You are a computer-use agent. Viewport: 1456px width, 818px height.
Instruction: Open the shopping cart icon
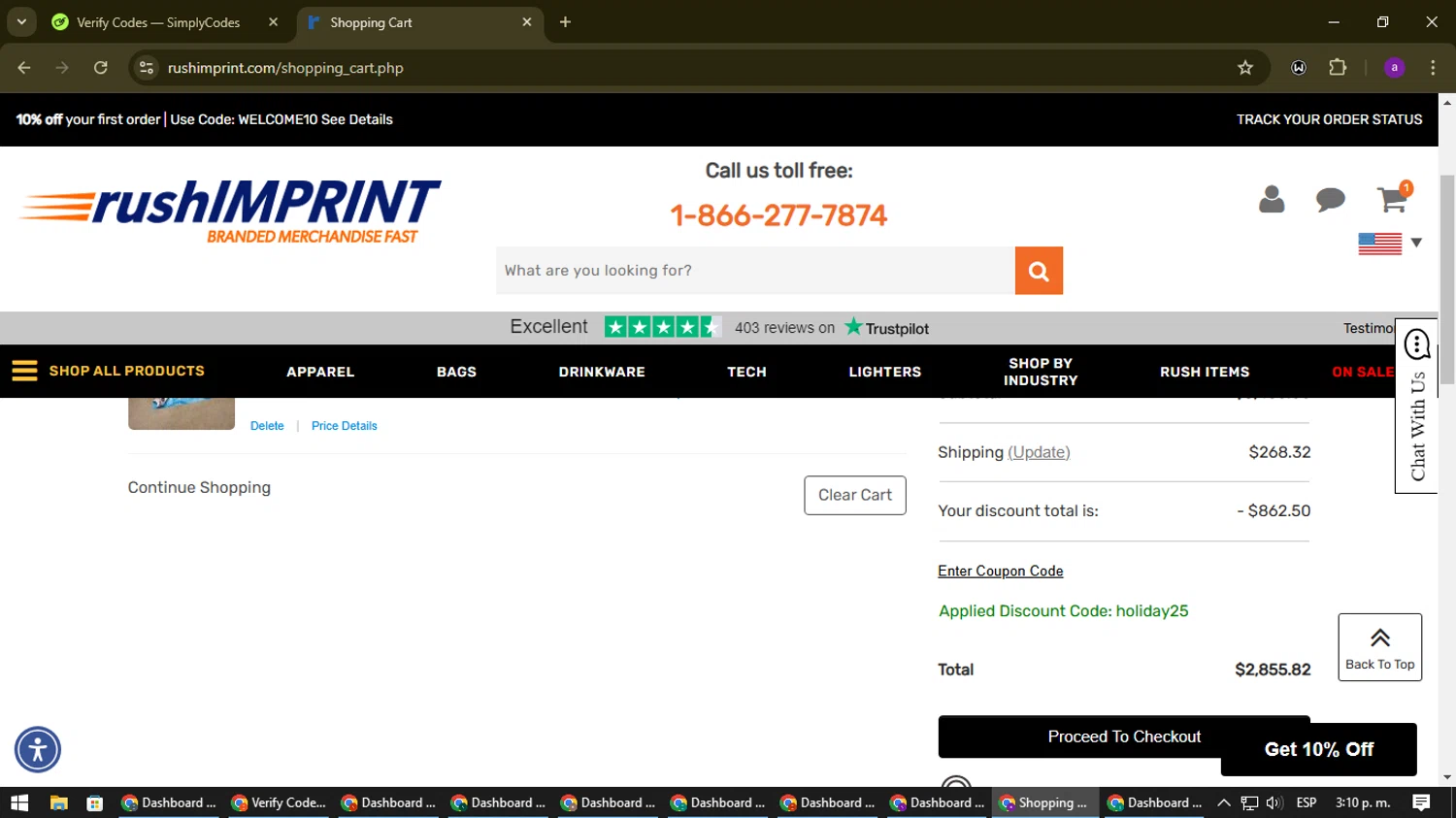tap(1392, 200)
